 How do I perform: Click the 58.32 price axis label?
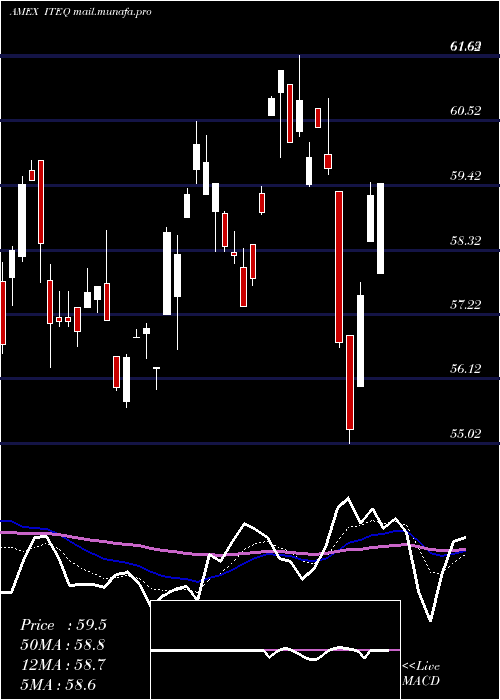[466, 241]
